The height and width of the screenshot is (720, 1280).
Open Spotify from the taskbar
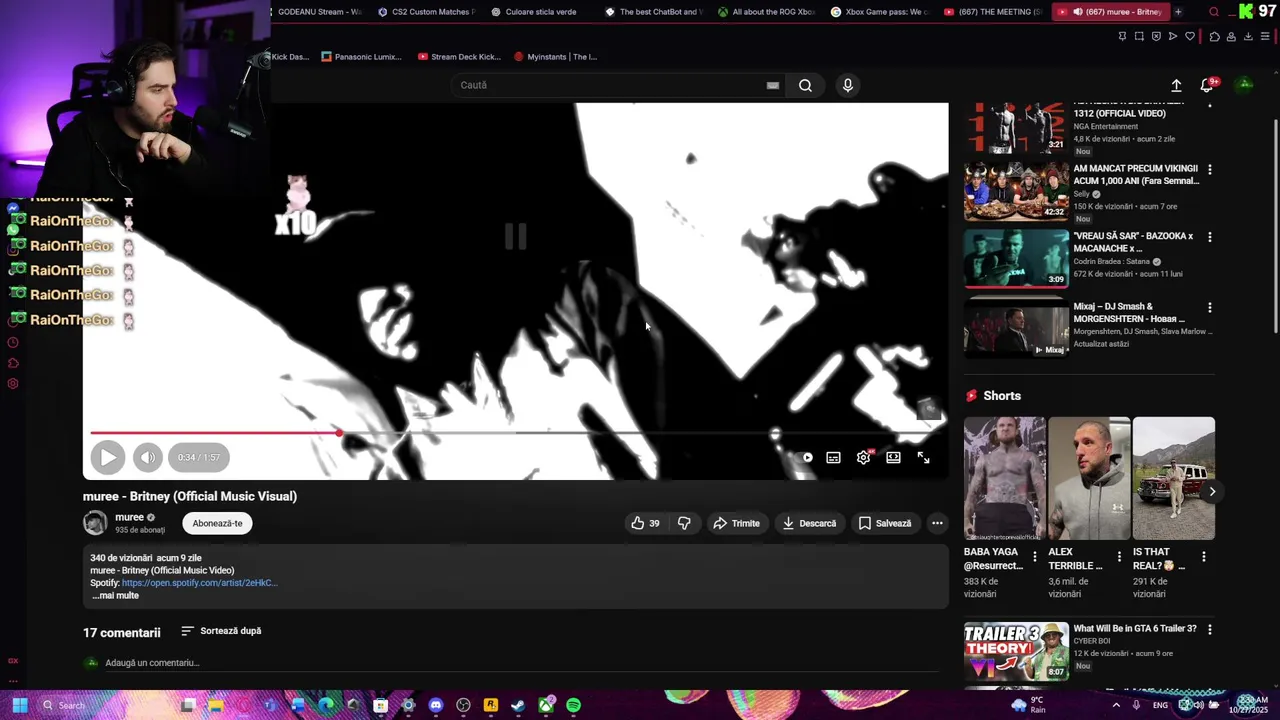(x=573, y=705)
